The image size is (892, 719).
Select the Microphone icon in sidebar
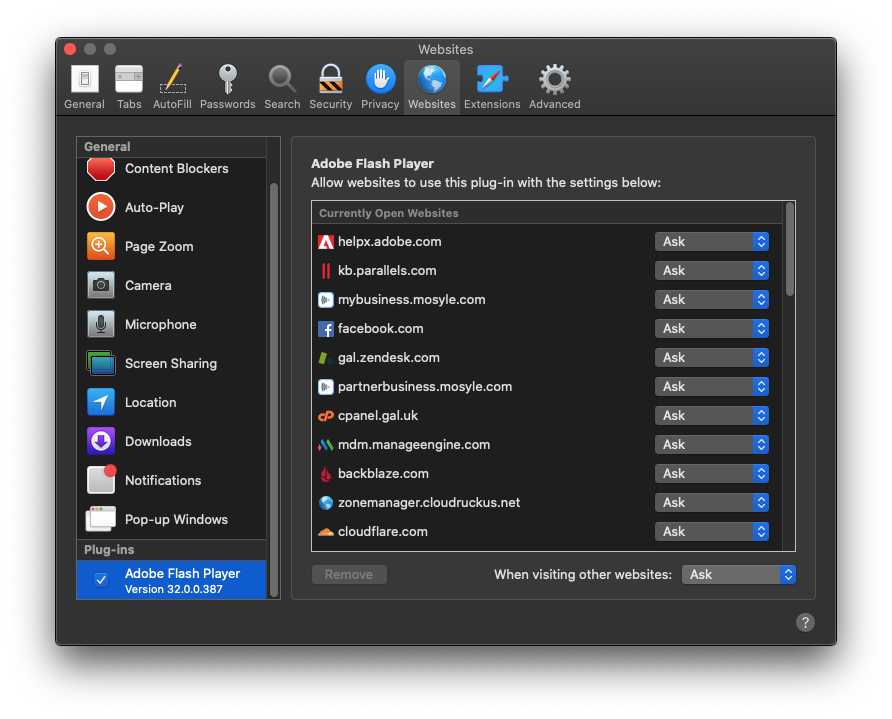[x=101, y=324]
